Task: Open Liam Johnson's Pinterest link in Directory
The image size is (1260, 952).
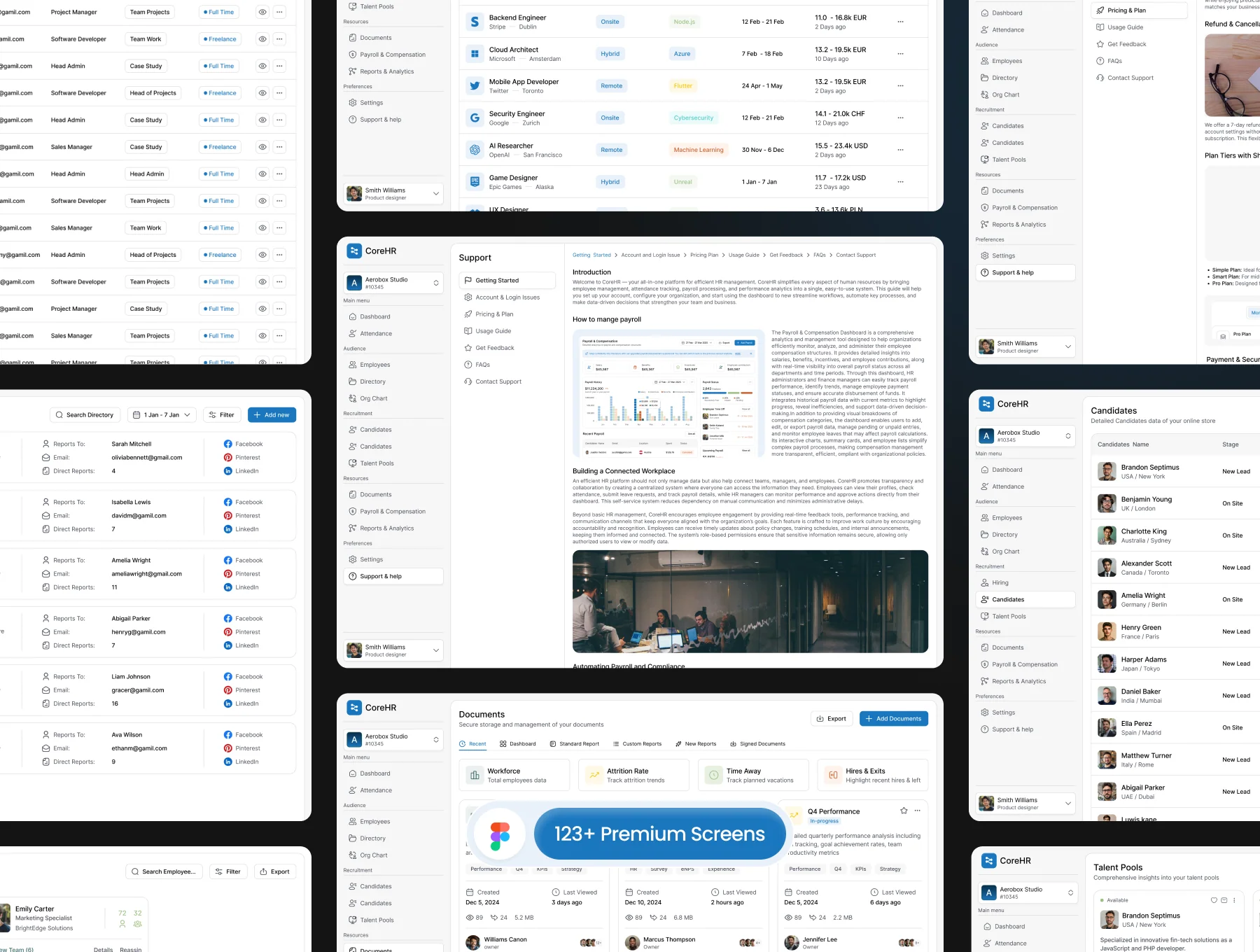Action: pyautogui.click(x=241, y=690)
